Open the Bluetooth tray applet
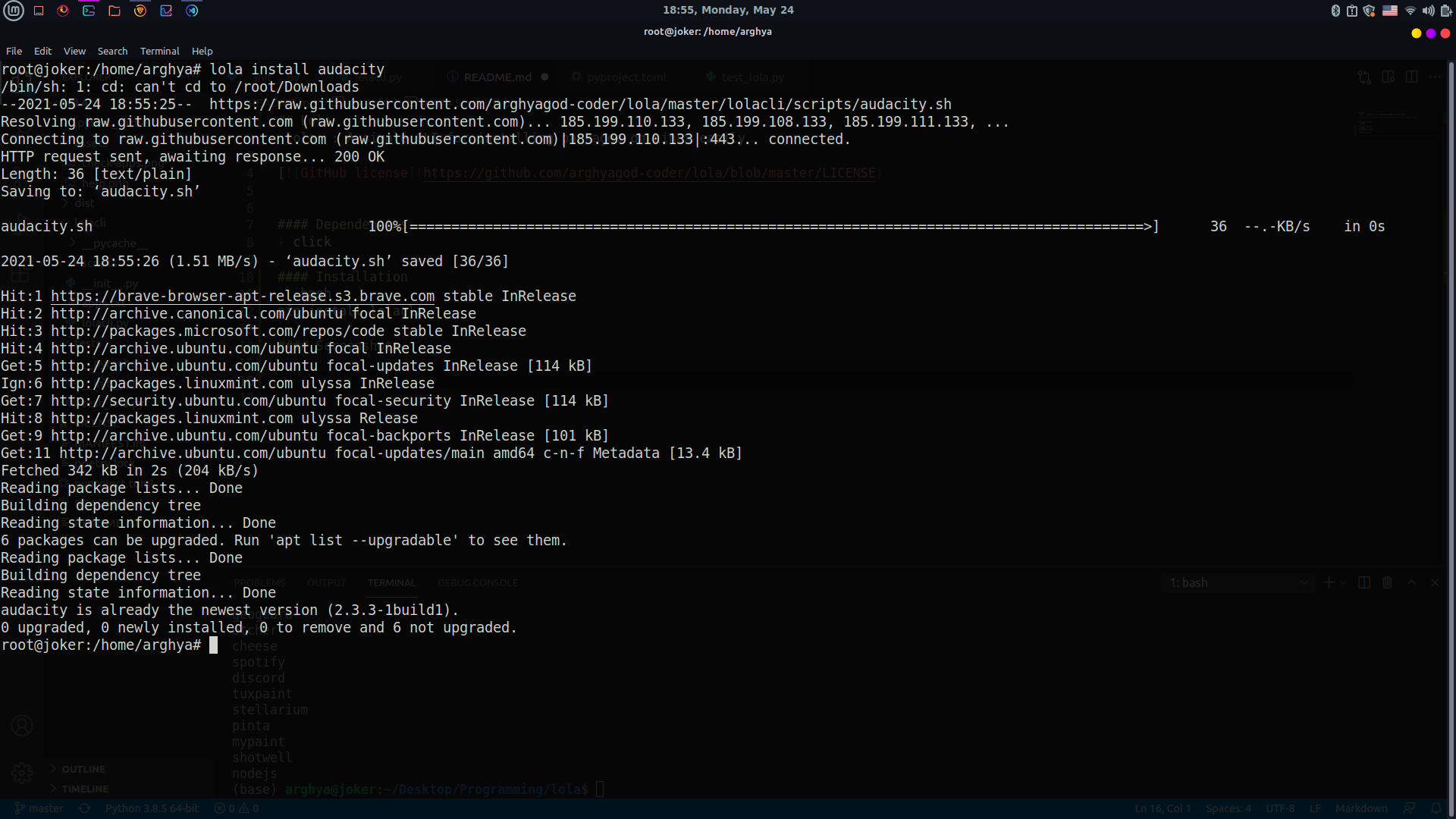Viewport: 1456px width, 819px height. 1335,11
